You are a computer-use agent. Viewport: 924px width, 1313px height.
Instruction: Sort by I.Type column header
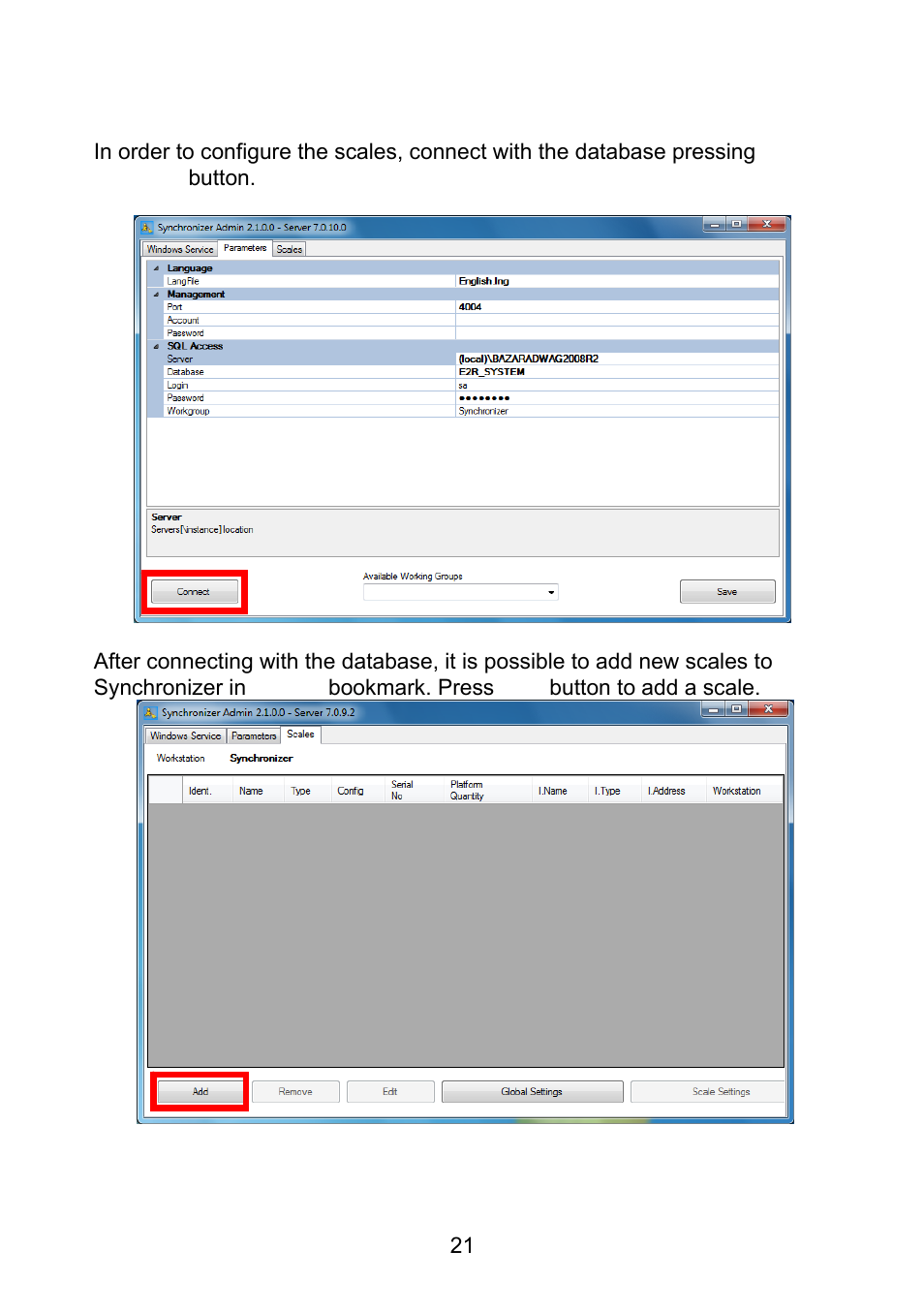[615, 791]
